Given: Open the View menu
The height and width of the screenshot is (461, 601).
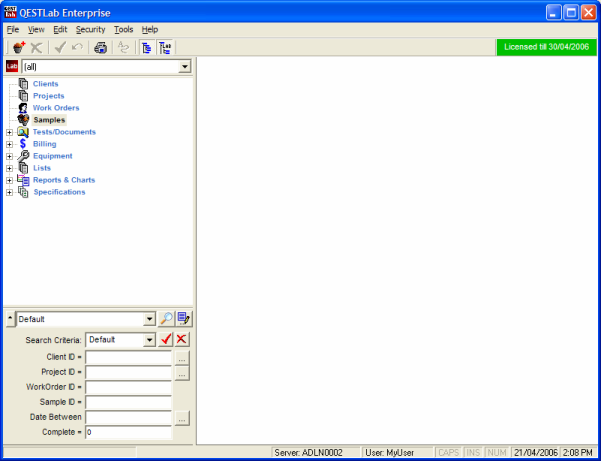Looking at the screenshot, I should coord(36,30).
